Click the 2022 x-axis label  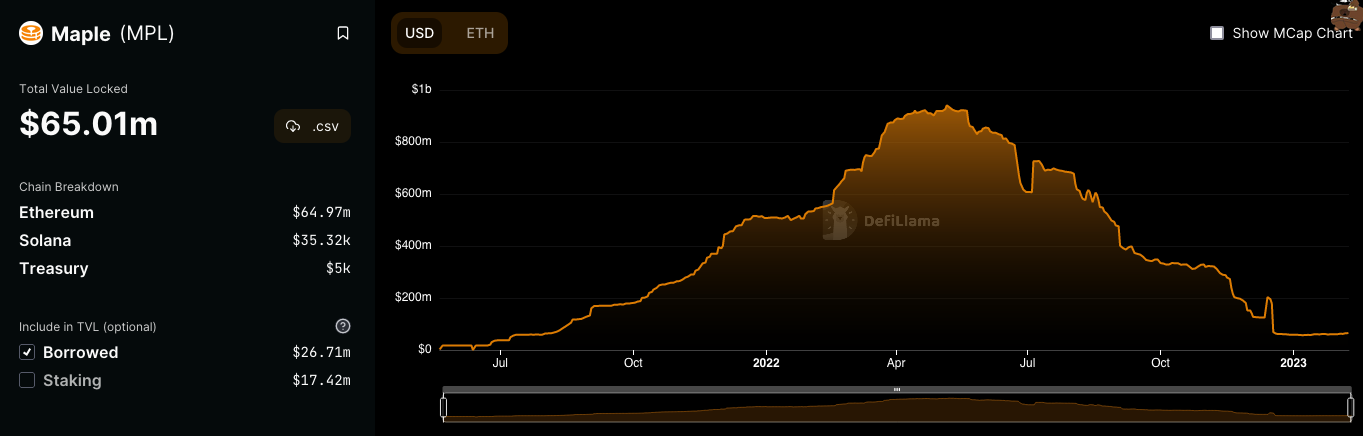[766, 362]
